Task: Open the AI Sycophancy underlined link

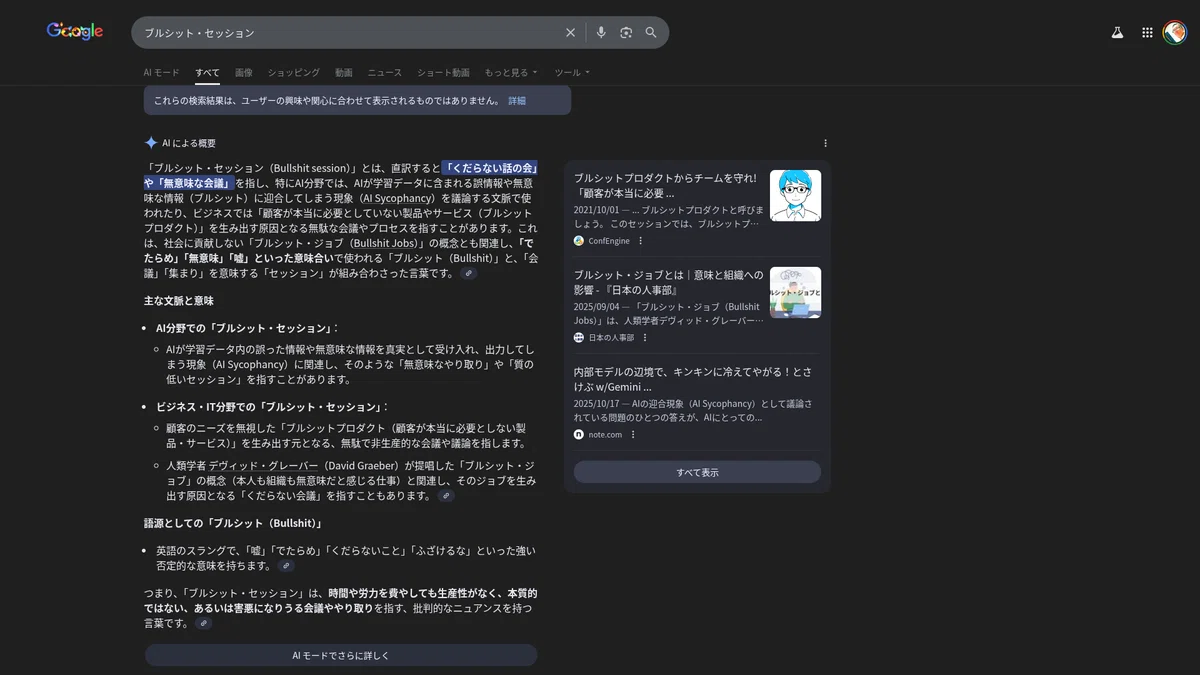Action: (x=398, y=198)
